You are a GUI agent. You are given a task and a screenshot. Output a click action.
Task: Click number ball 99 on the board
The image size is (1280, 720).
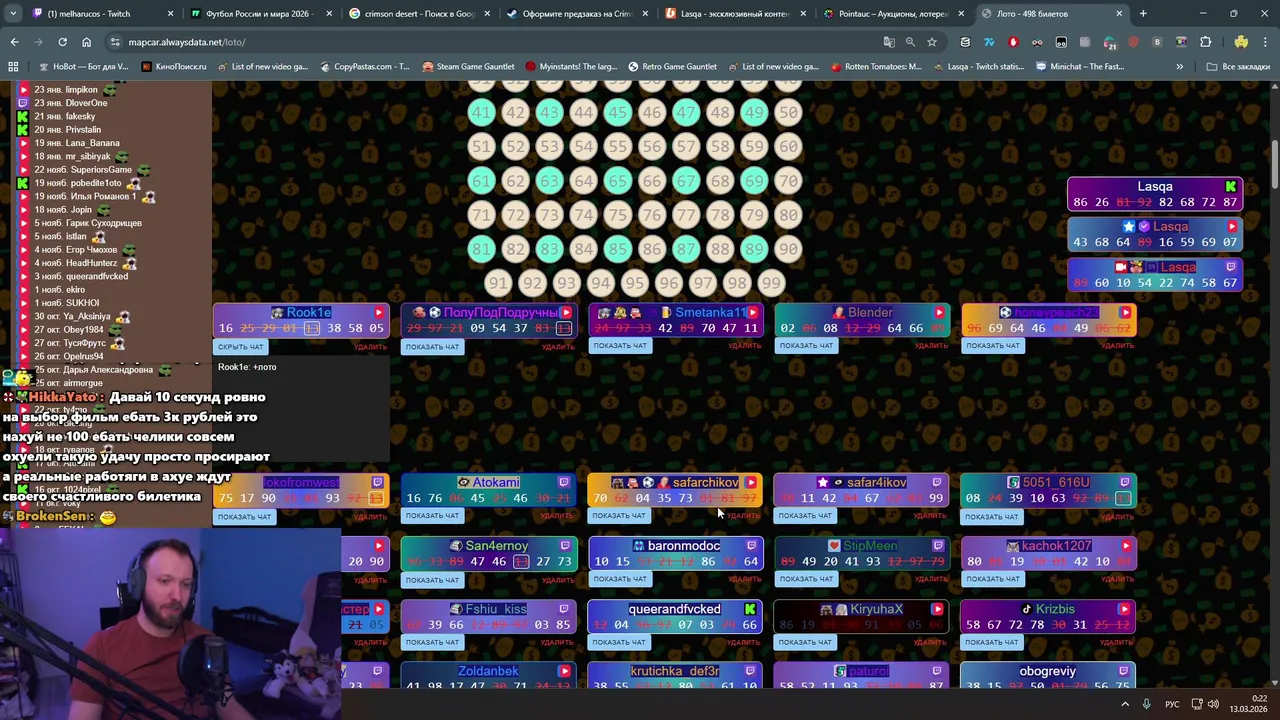point(770,283)
